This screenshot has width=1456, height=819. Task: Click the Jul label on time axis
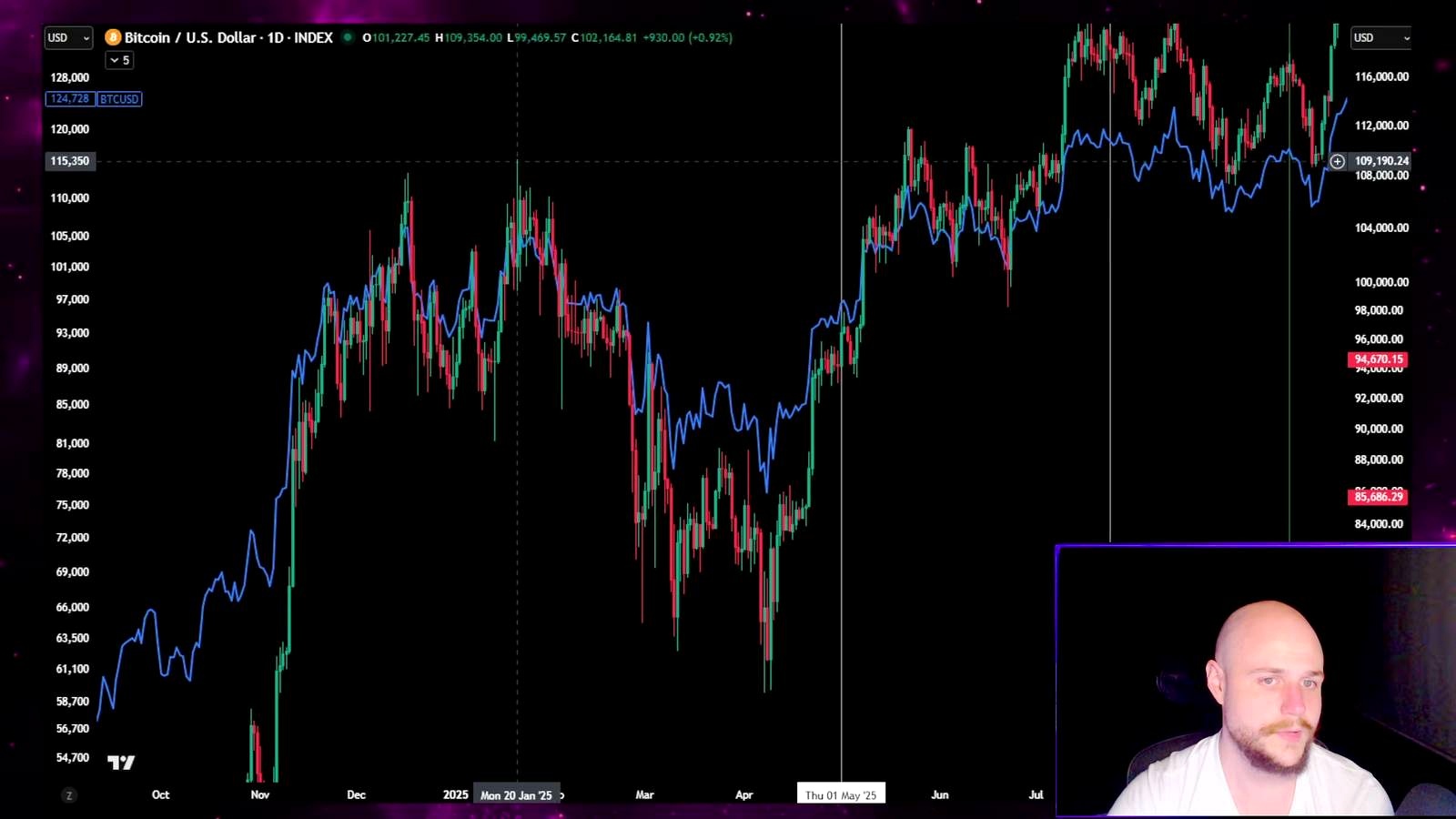click(1036, 794)
